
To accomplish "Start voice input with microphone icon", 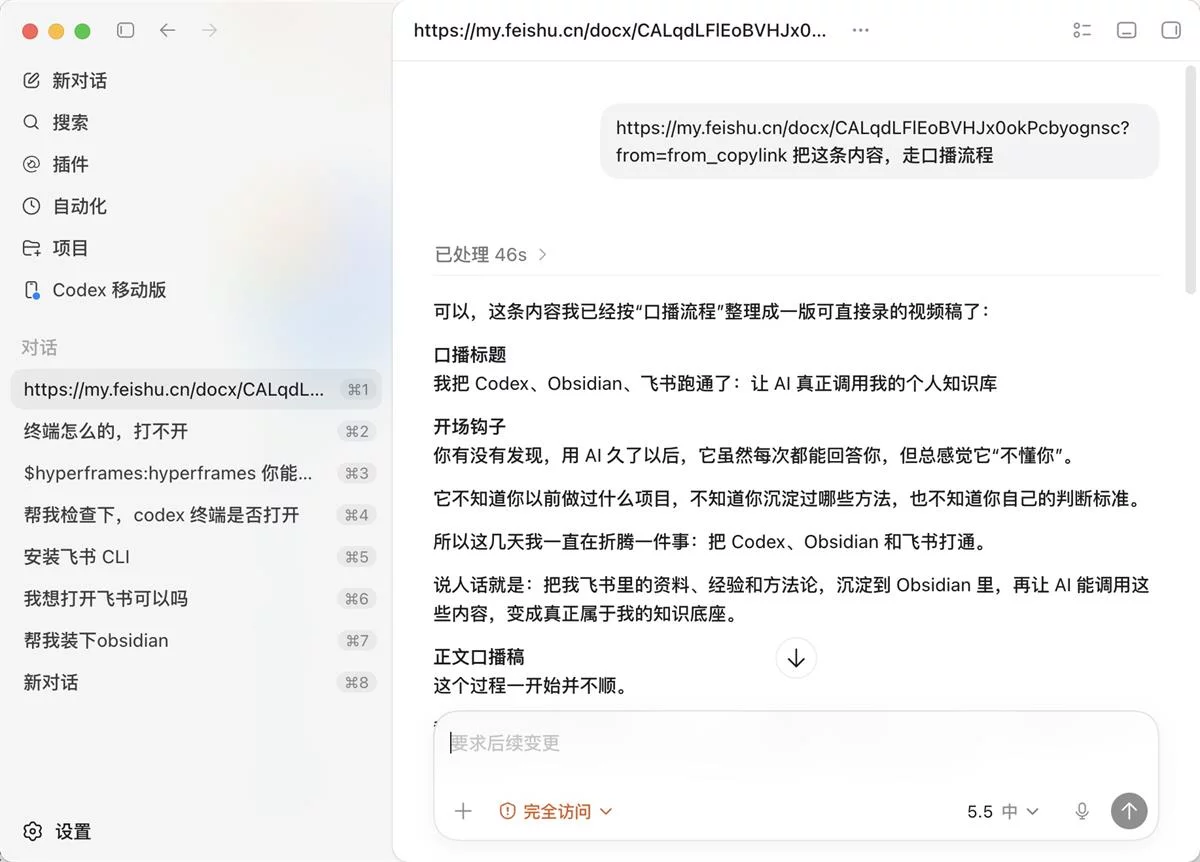I will point(1082,811).
